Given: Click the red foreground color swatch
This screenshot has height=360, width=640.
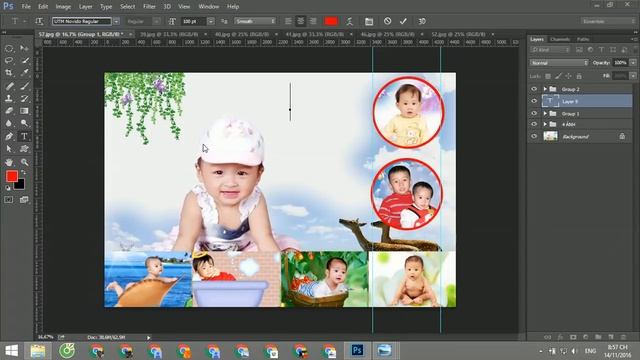Looking at the screenshot, I should coord(12,176).
